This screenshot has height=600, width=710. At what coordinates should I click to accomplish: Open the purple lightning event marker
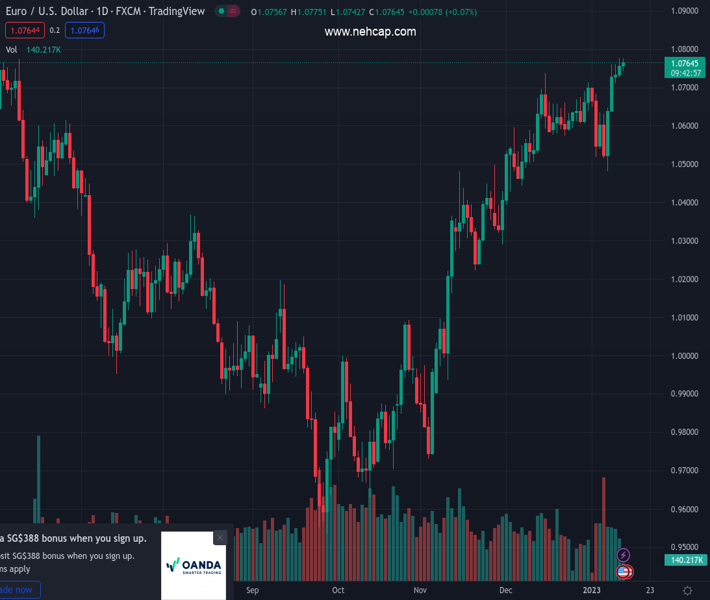[624, 555]
